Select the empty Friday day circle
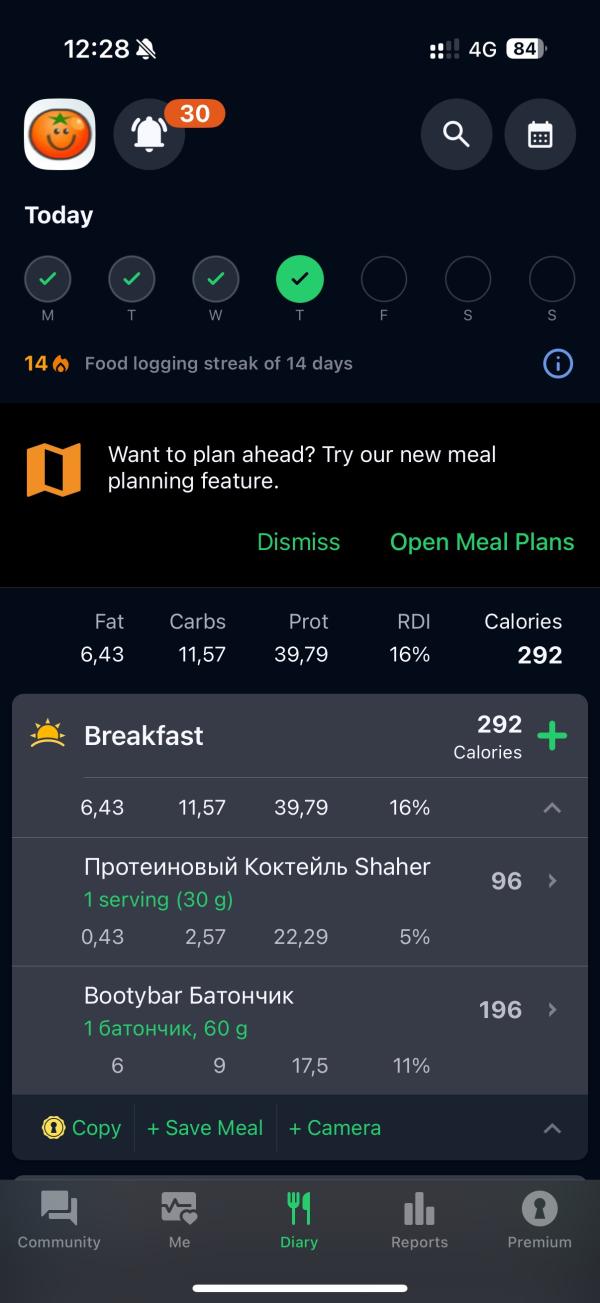 [384, 279]
